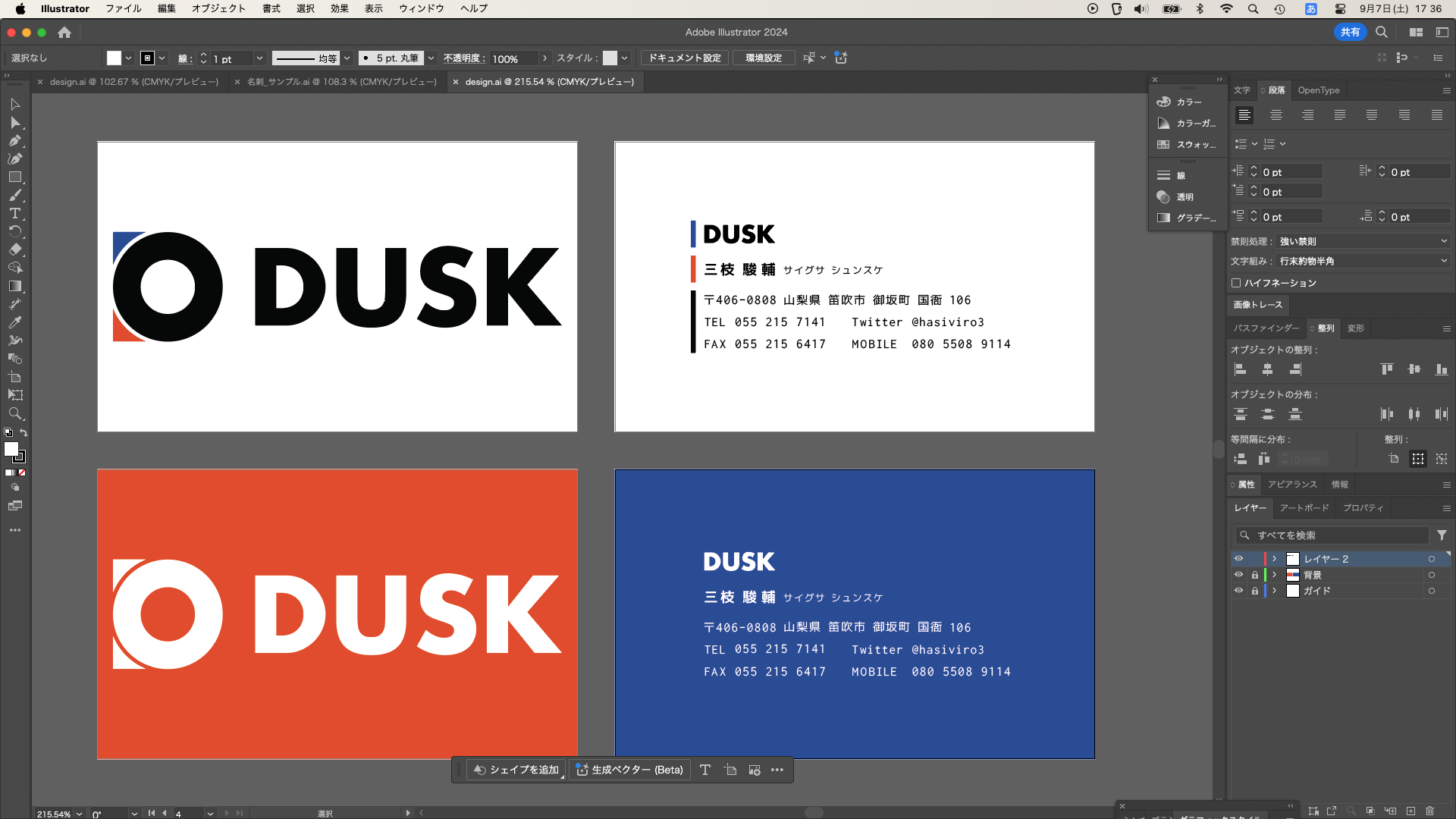Open the 文字組み dropdown
The image size is (1456, 819).
coord(1363,261)
